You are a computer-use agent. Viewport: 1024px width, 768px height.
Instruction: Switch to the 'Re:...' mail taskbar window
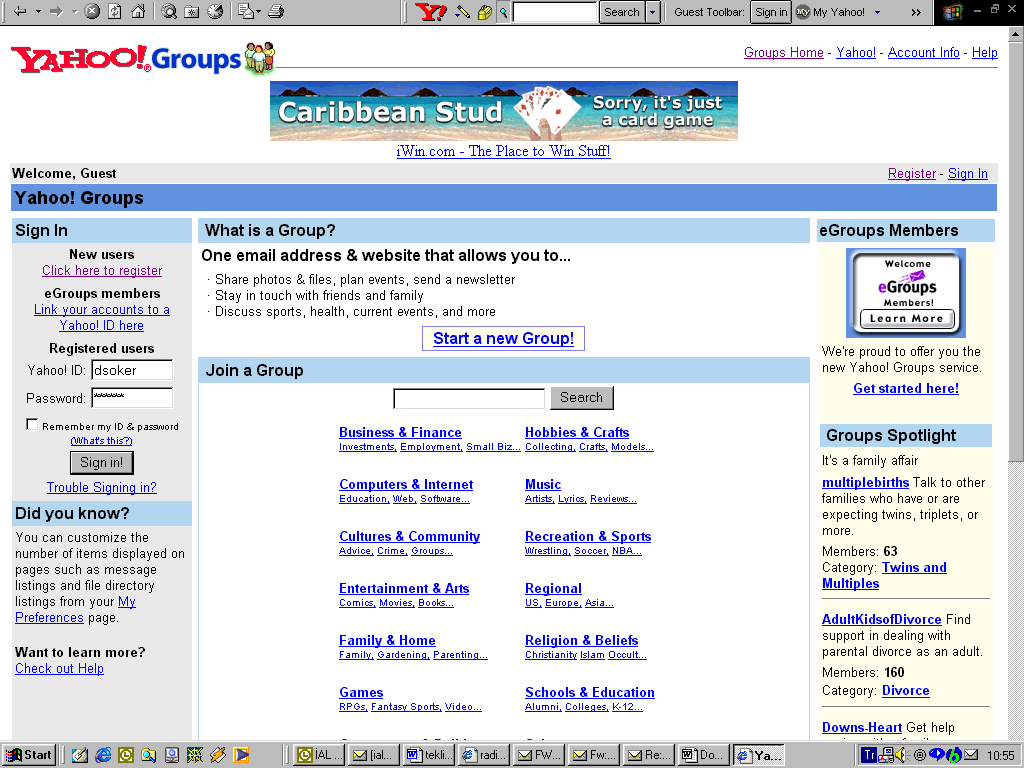pos(648,755)
